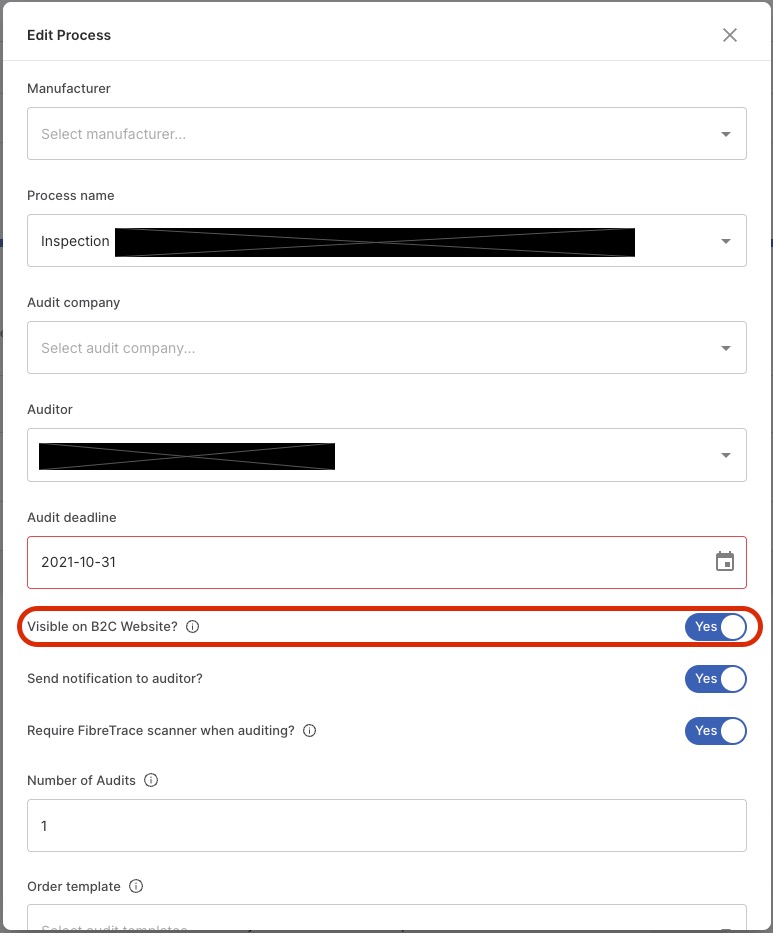Expand the Audit company dropdown arrow

(725, 348)
